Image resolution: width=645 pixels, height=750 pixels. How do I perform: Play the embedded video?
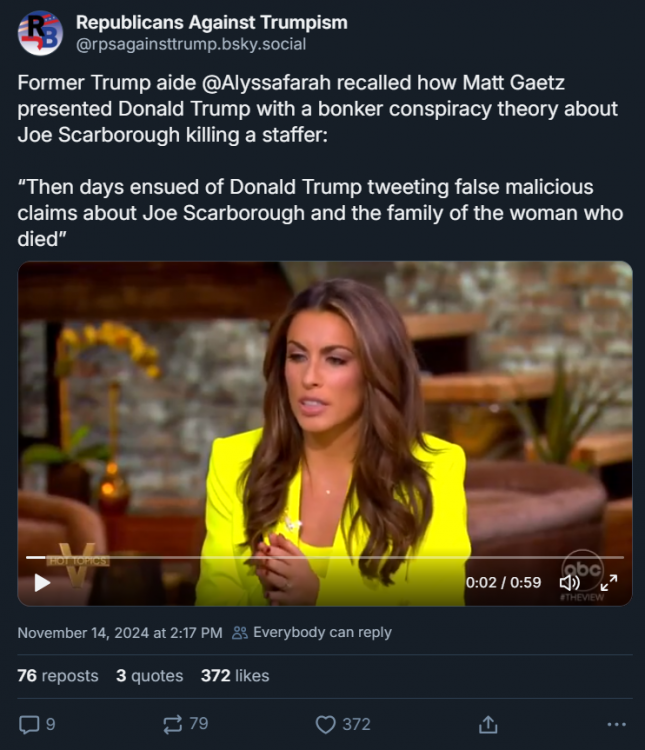[42, 582]
